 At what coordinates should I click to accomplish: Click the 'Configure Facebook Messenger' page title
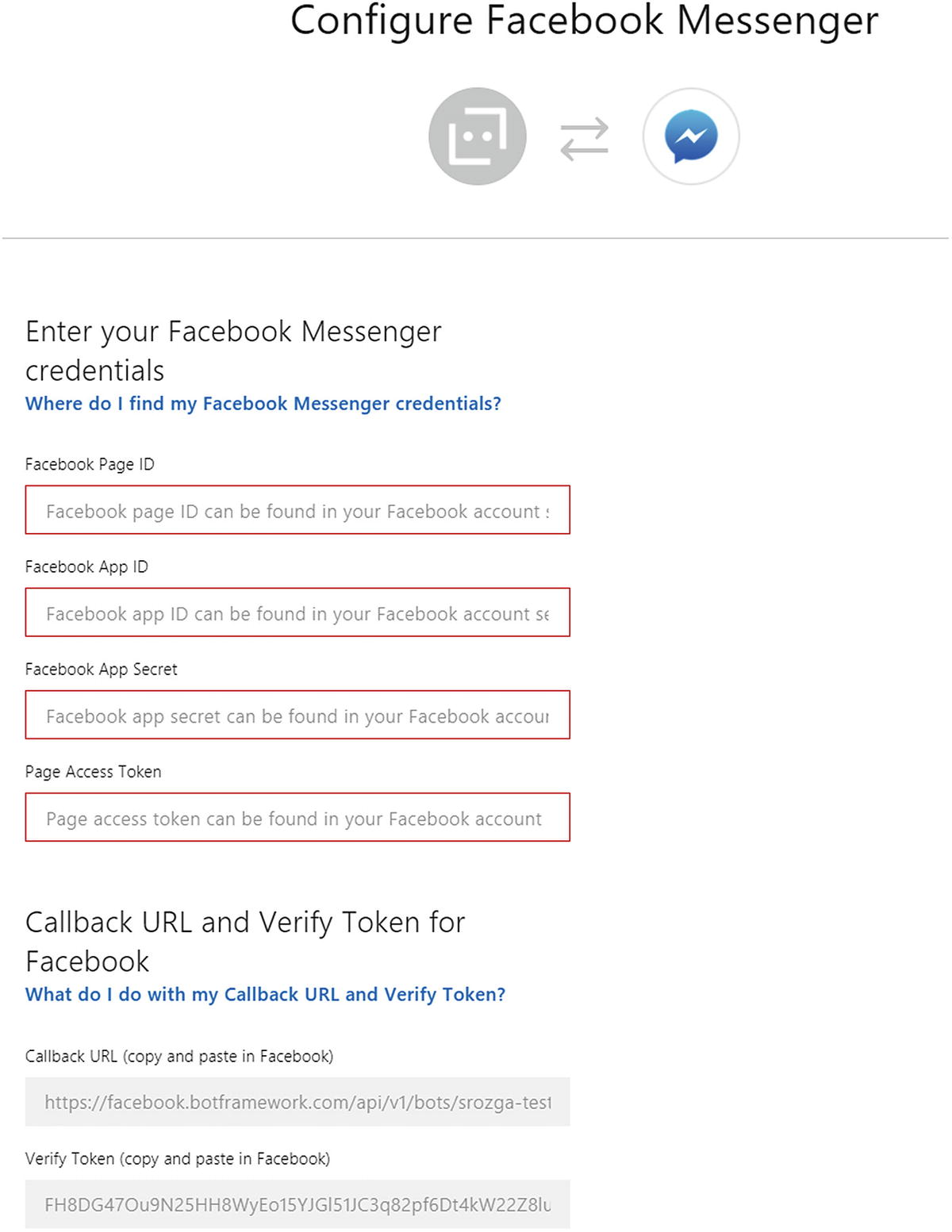pos(584,21)
